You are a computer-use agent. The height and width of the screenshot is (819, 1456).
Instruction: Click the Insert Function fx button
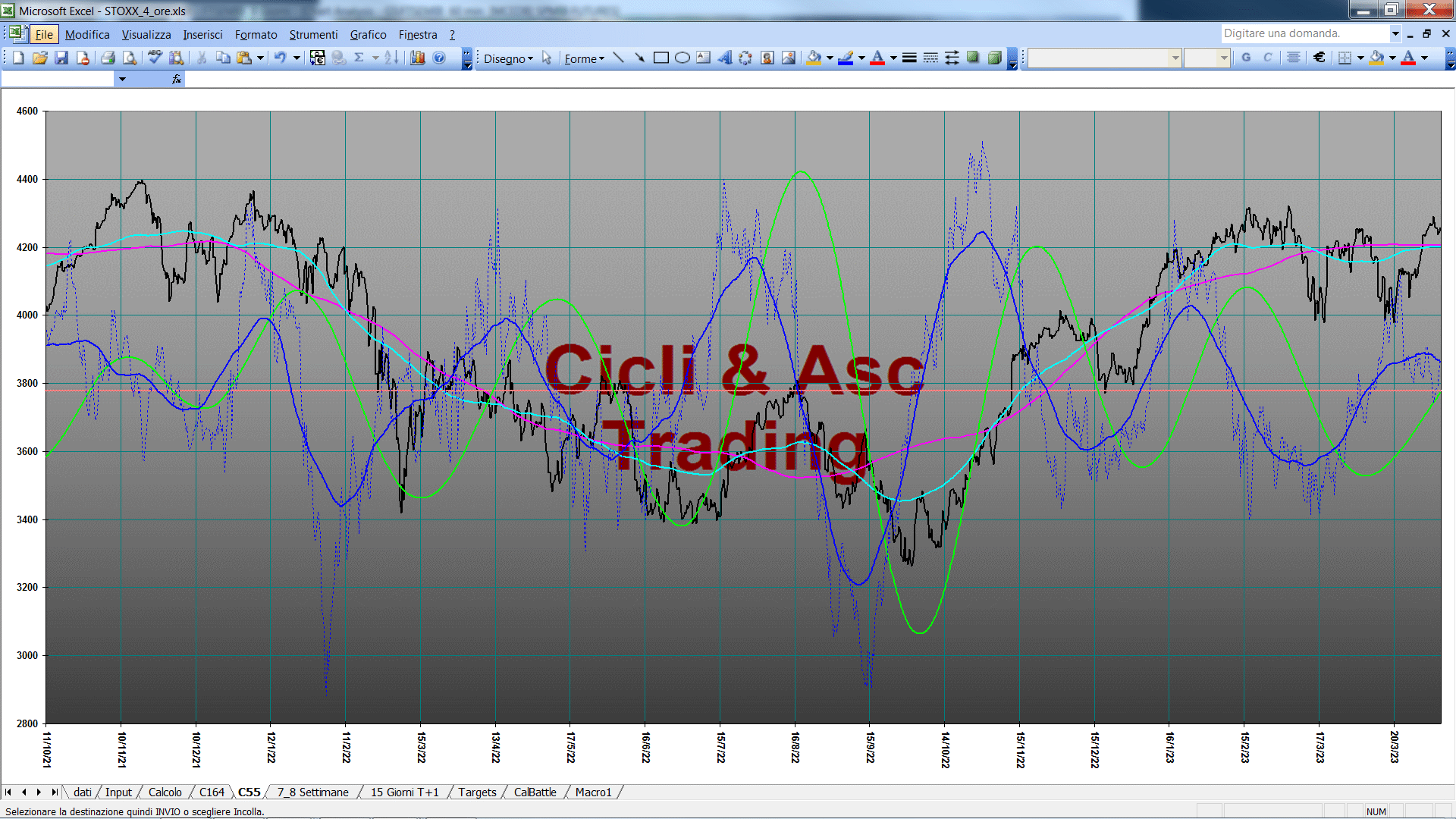176,79
